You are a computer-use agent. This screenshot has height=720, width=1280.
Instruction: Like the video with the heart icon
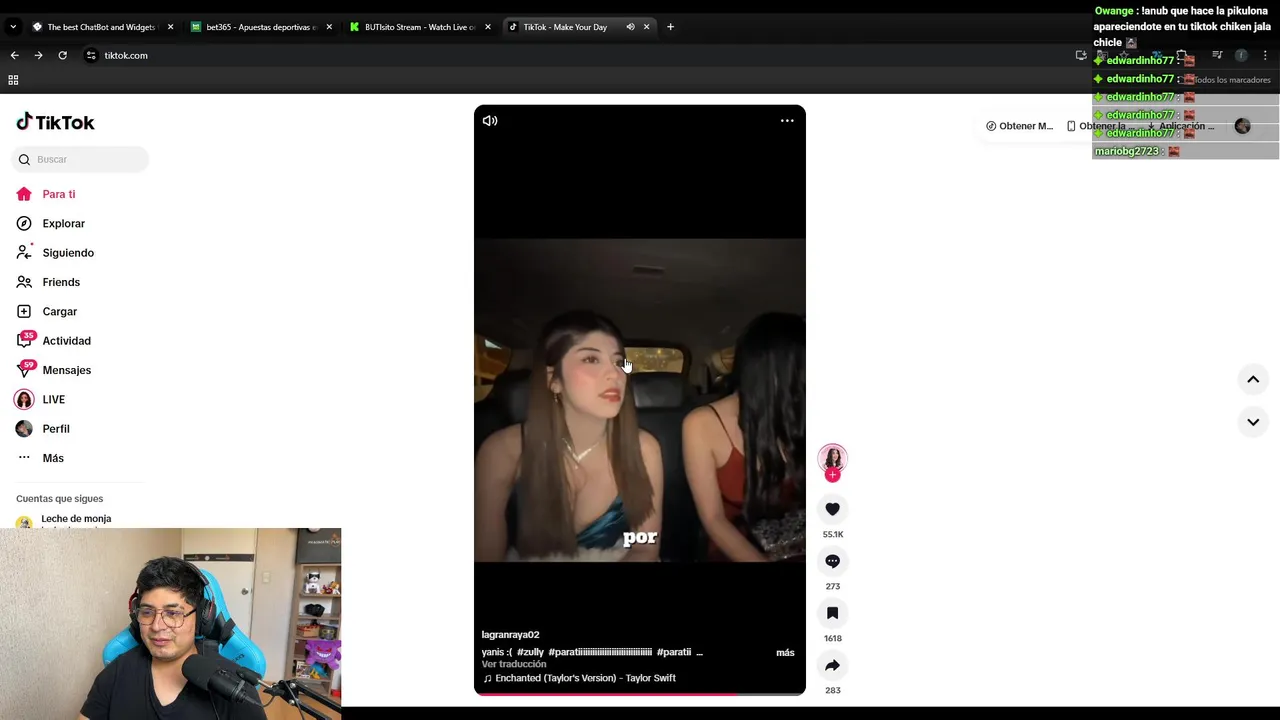[x=832, y=509]
